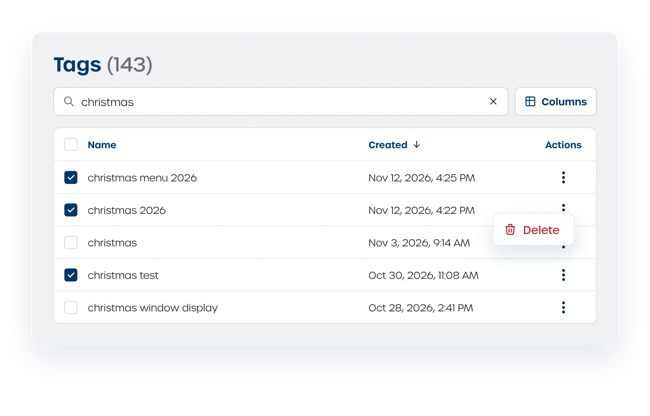Open actions menu for christmas test

pyautogui.click(x=563, y=275)
